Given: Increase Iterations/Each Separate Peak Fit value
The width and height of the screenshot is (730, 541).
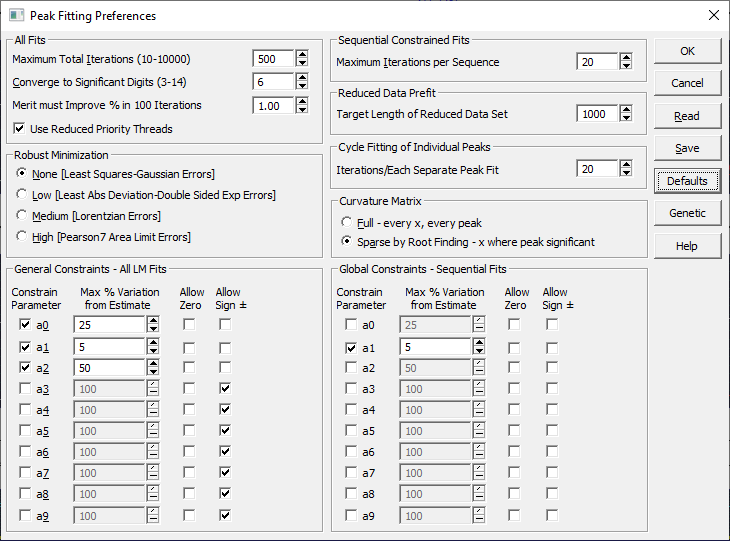Looking at the screenshot, I should point(626,165).
